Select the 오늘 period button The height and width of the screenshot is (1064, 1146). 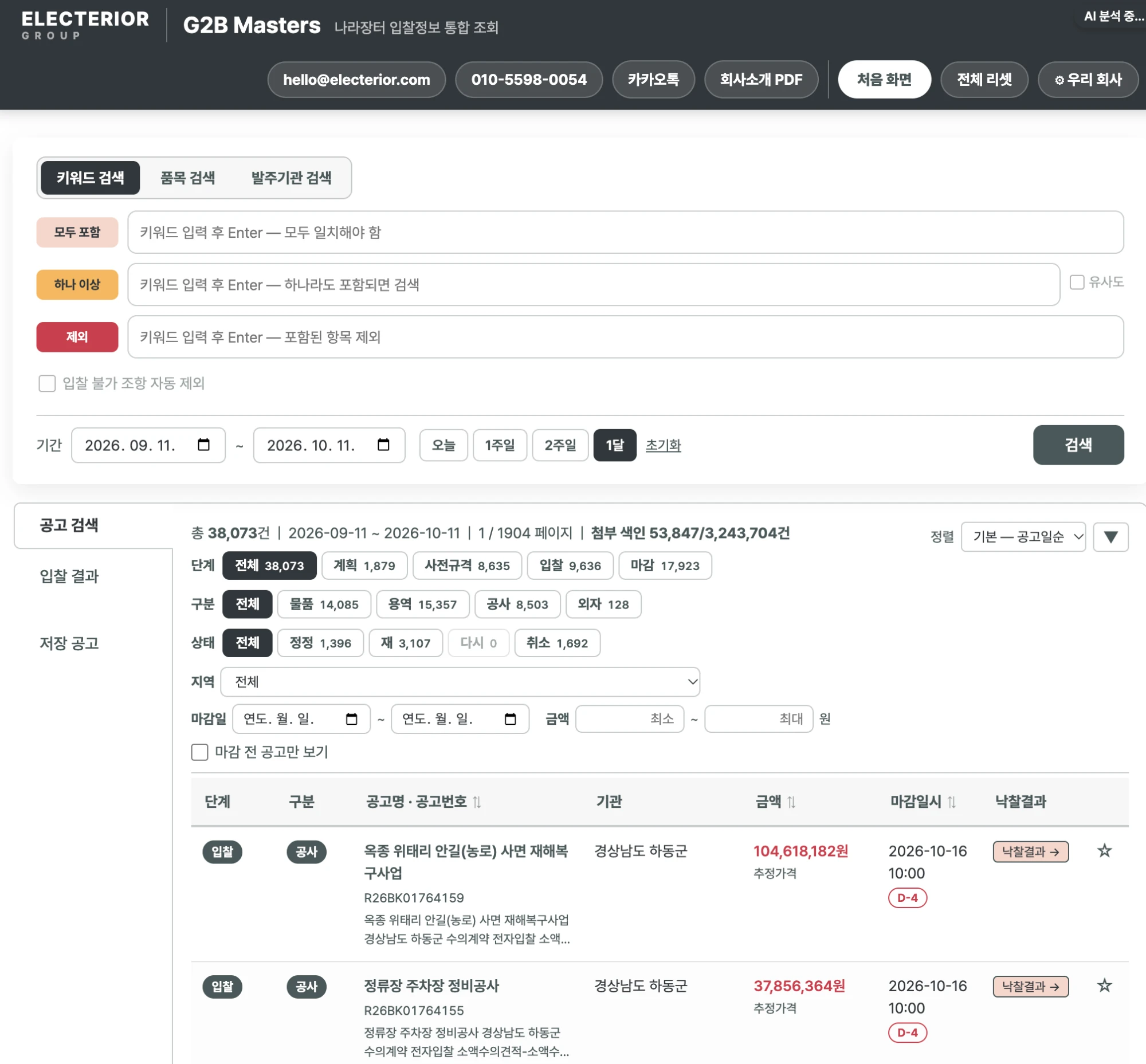coord(443,445)
